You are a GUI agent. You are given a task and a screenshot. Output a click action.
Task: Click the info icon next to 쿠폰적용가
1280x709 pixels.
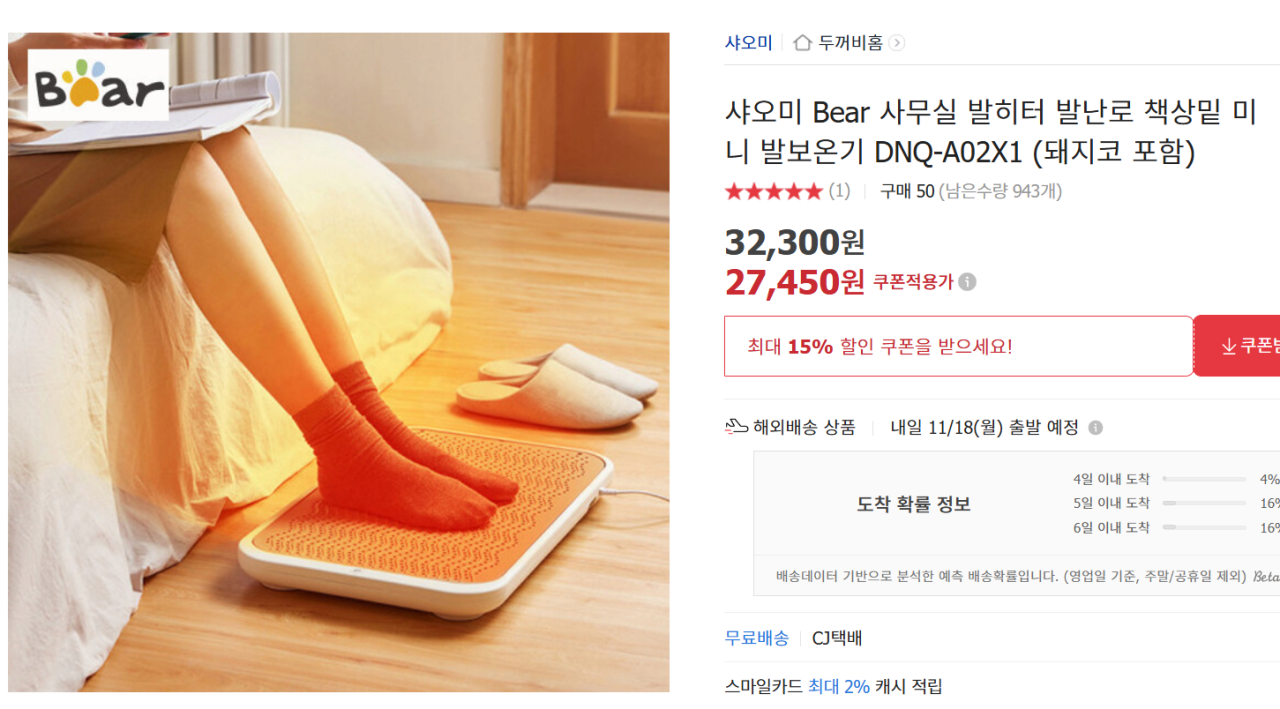click(x=967, y=282)
